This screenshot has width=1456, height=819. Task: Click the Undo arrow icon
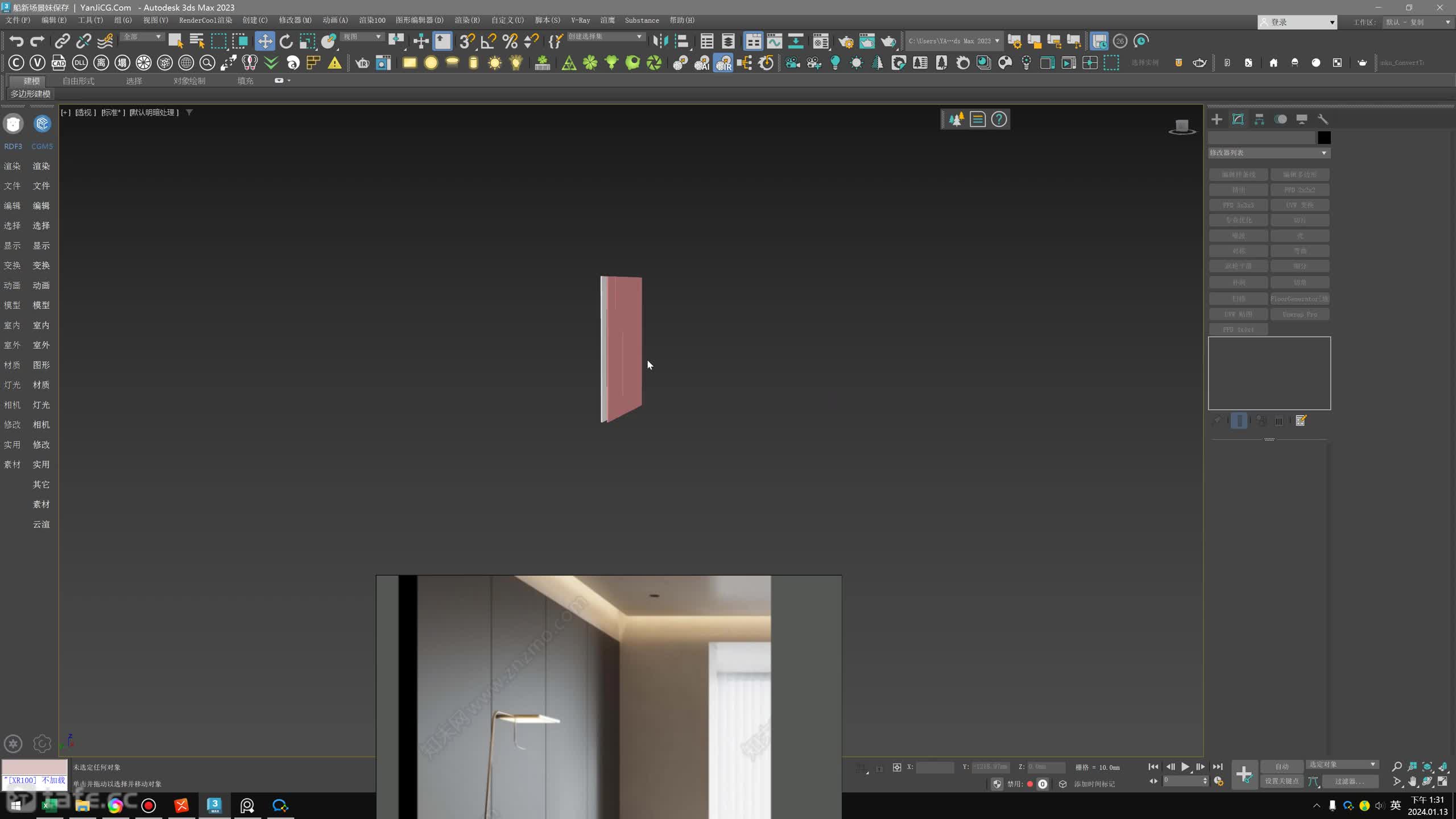click(x=16, y=41)
